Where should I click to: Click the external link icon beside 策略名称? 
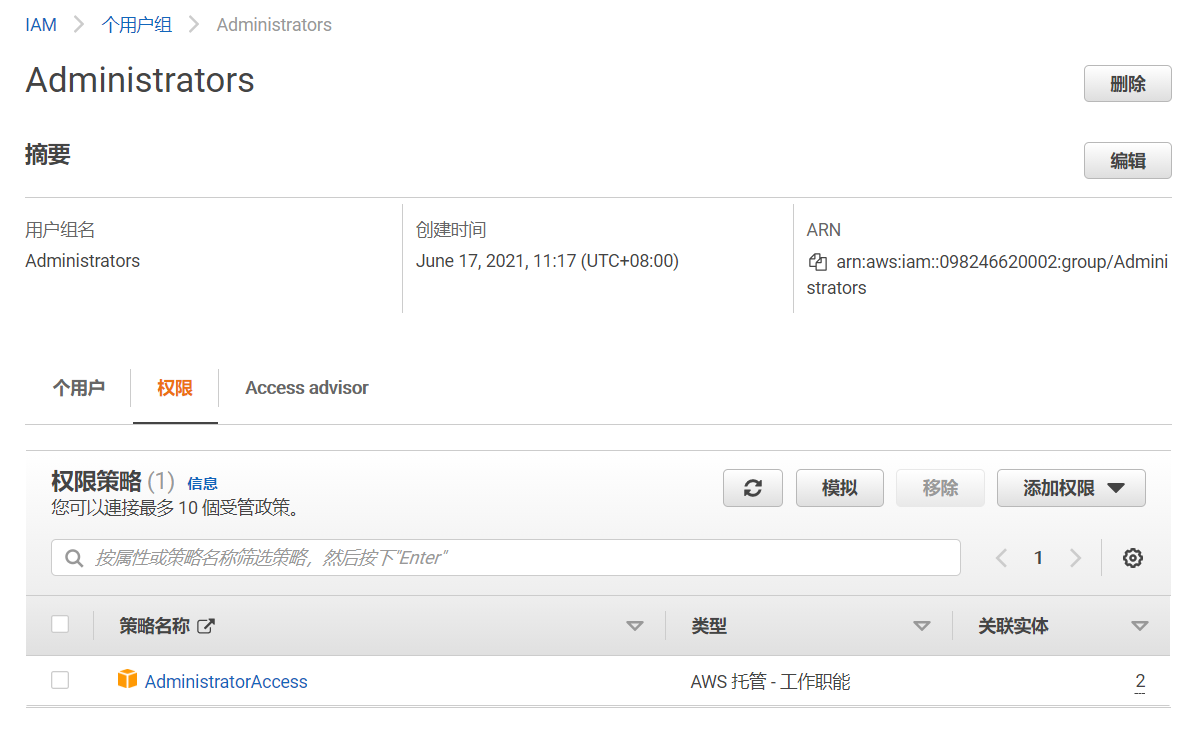point(206,626)
